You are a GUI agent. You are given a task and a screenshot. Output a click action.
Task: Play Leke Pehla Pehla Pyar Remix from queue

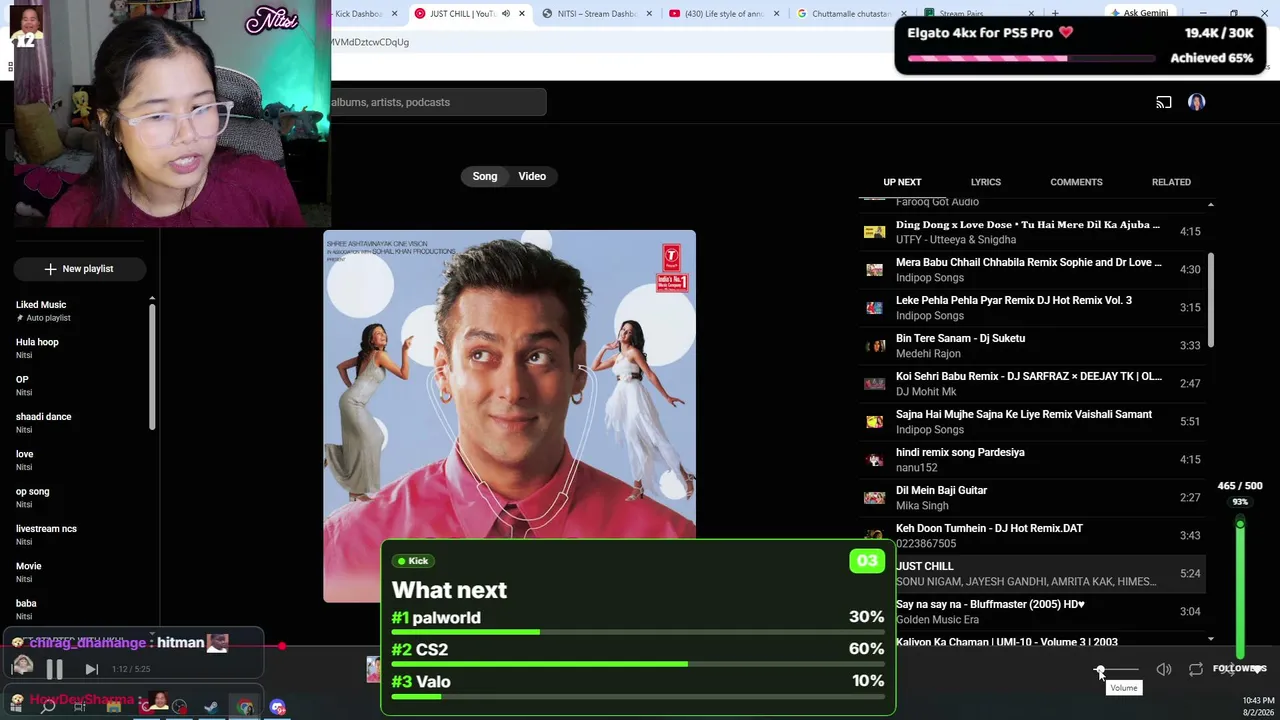point(1032,308)
